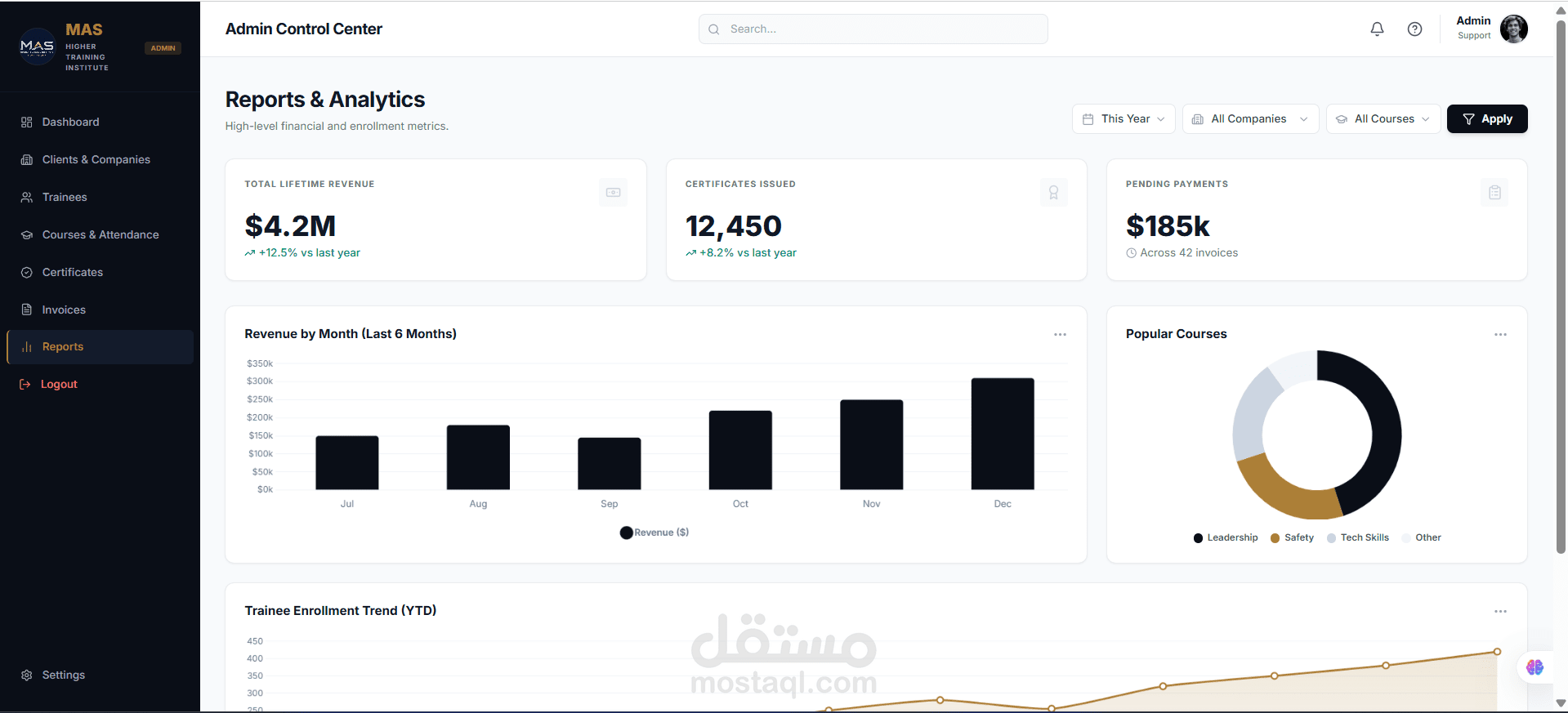Click the certificate ribbon icon on card
The image size is (1568, 713).
click(x=1053, y=192)
